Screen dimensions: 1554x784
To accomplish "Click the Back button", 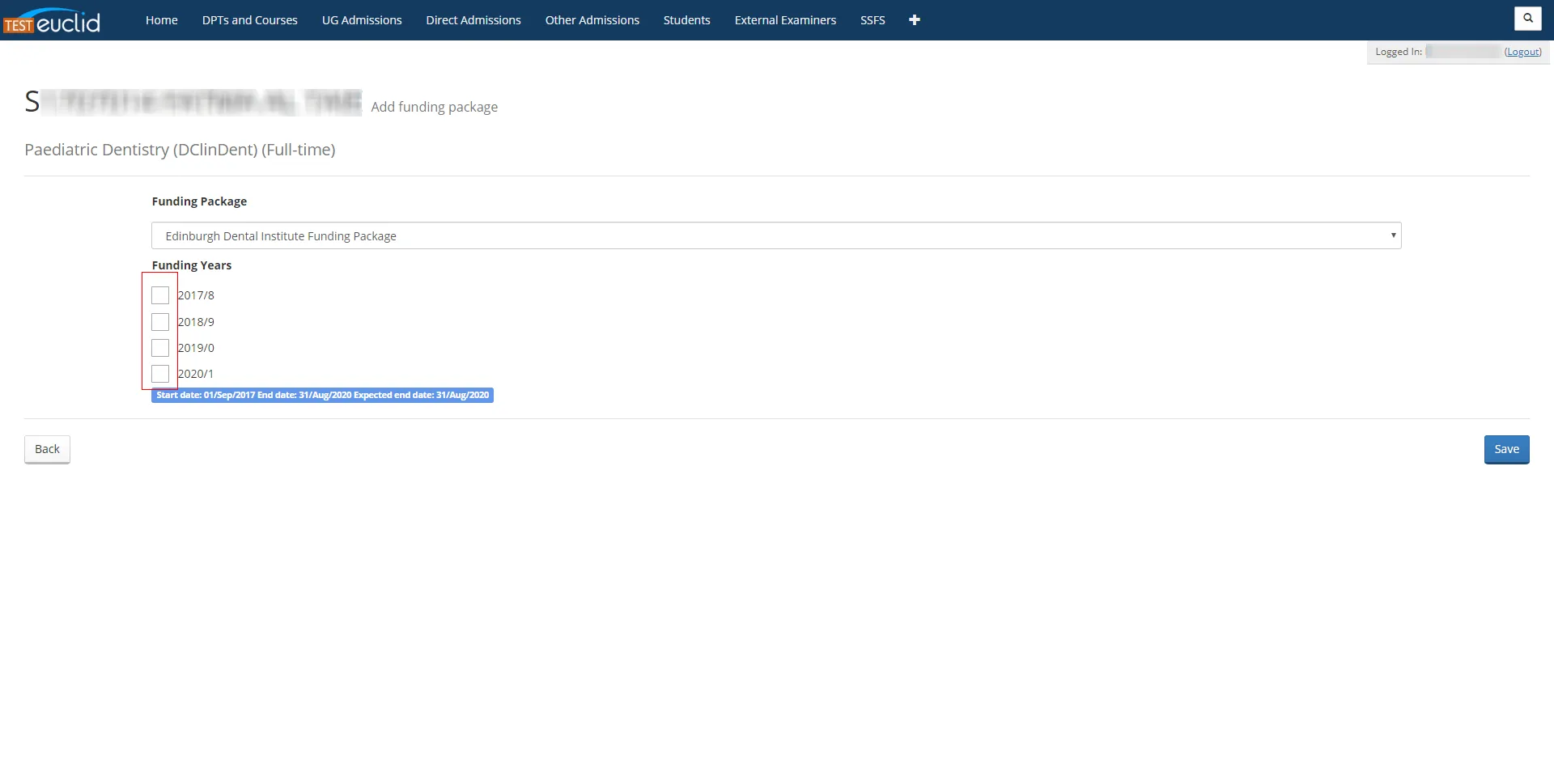I will 47,450.
